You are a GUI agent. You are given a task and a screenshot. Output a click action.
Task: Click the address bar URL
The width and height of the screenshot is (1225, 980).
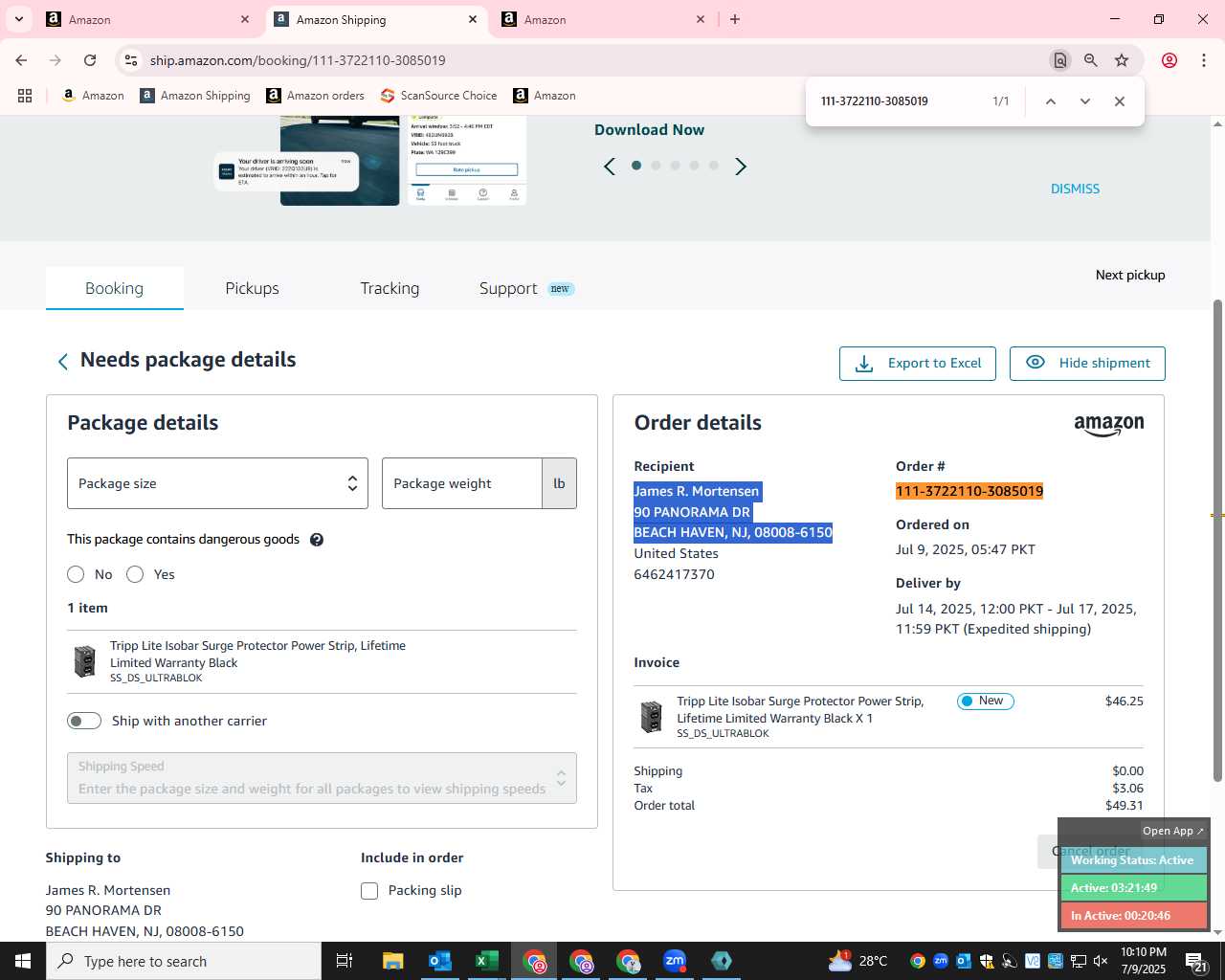(298, 60)
